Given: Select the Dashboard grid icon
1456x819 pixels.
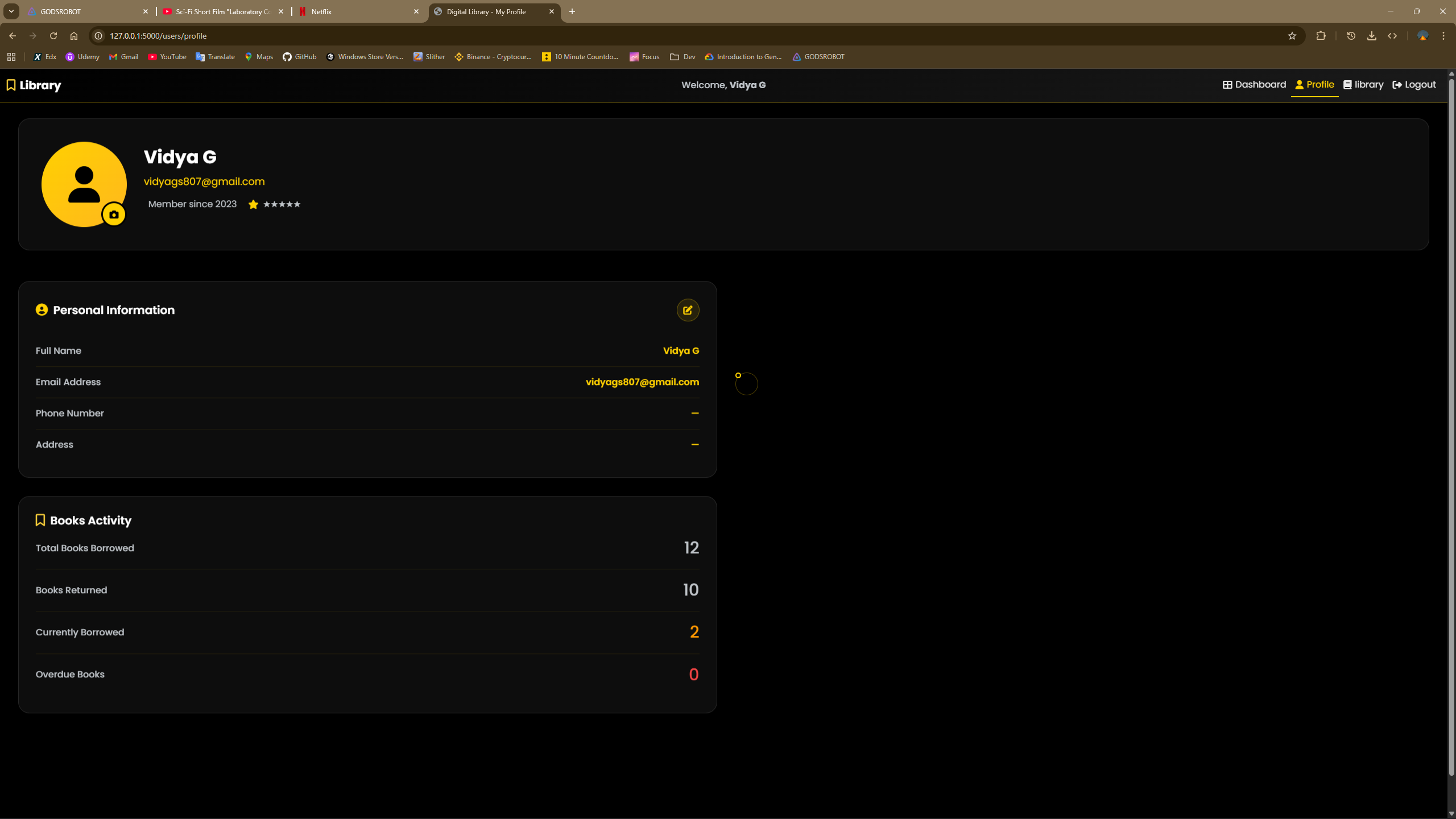Looking at the screenshot, I should [x=1226, y=84].
